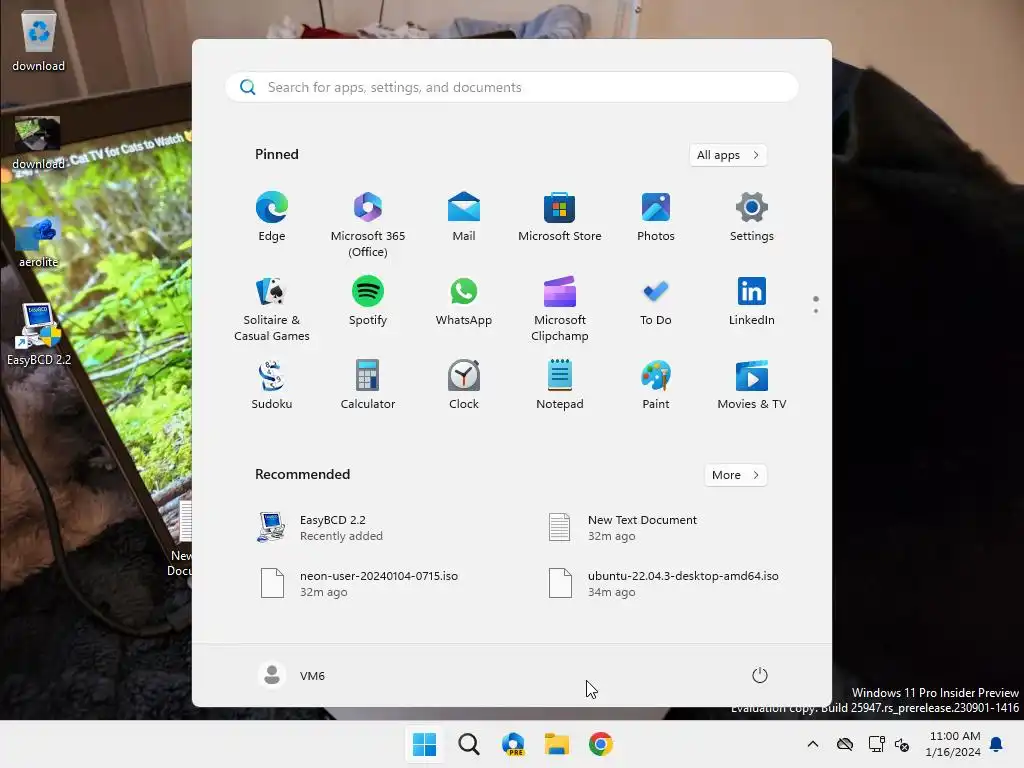Image resolution: width=1024 pixels, height=768 pixels.
Task: Click the OneDrive cloud tray icon
Action: click(x=845, y=744)
